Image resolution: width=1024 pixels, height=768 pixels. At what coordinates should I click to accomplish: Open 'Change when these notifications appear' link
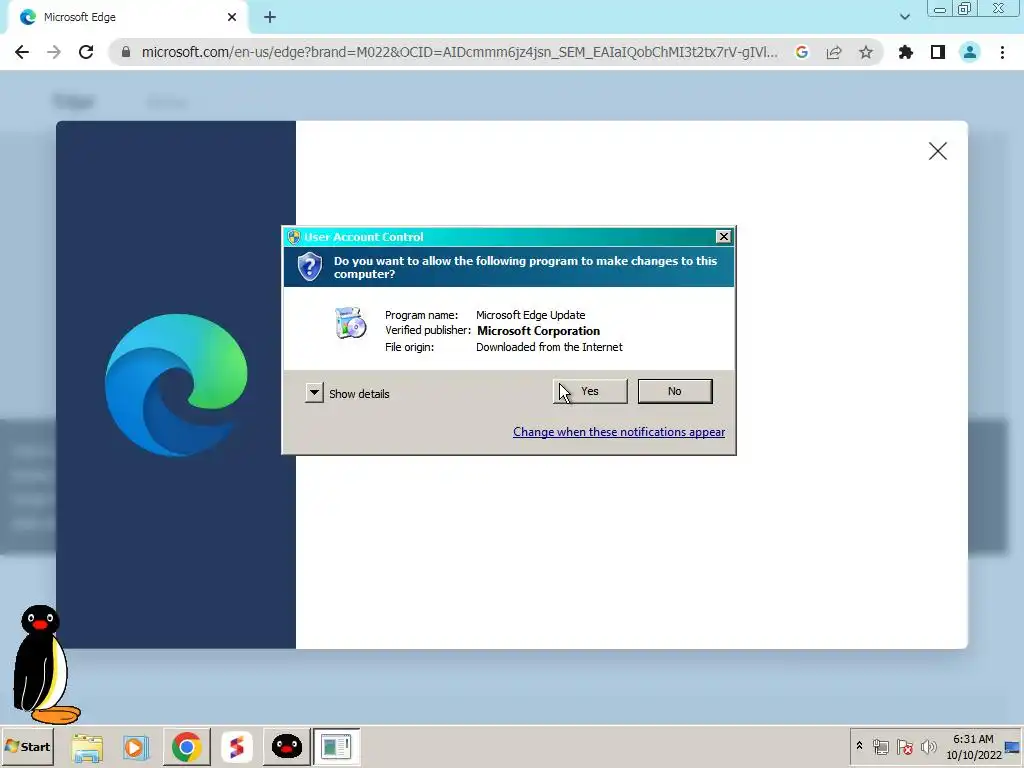tap(618, 432)
